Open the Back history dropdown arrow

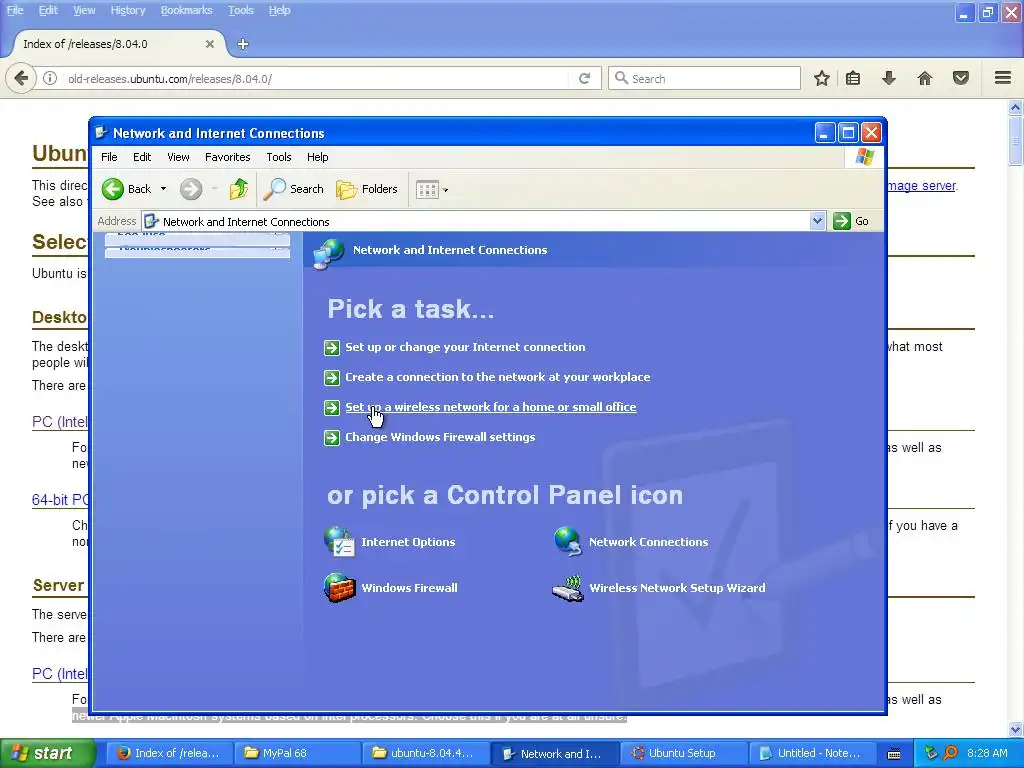pos(163,189)
